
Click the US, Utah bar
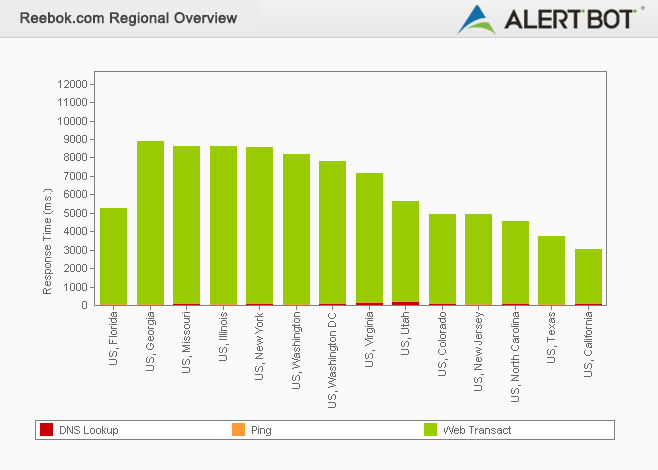(x=406, y=252)
